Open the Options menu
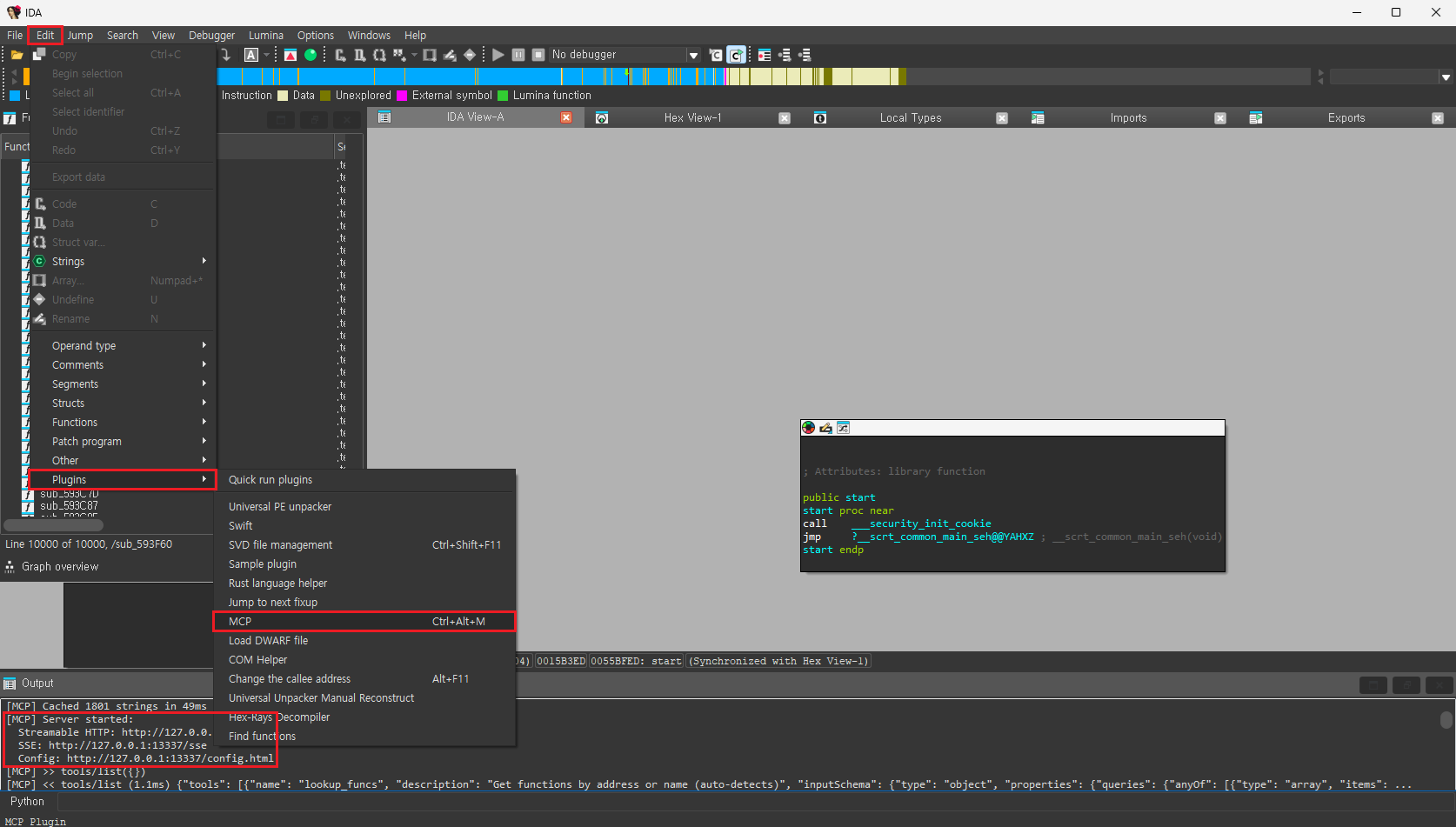This screenshot has height=827, width=1456. pos(316,36)
